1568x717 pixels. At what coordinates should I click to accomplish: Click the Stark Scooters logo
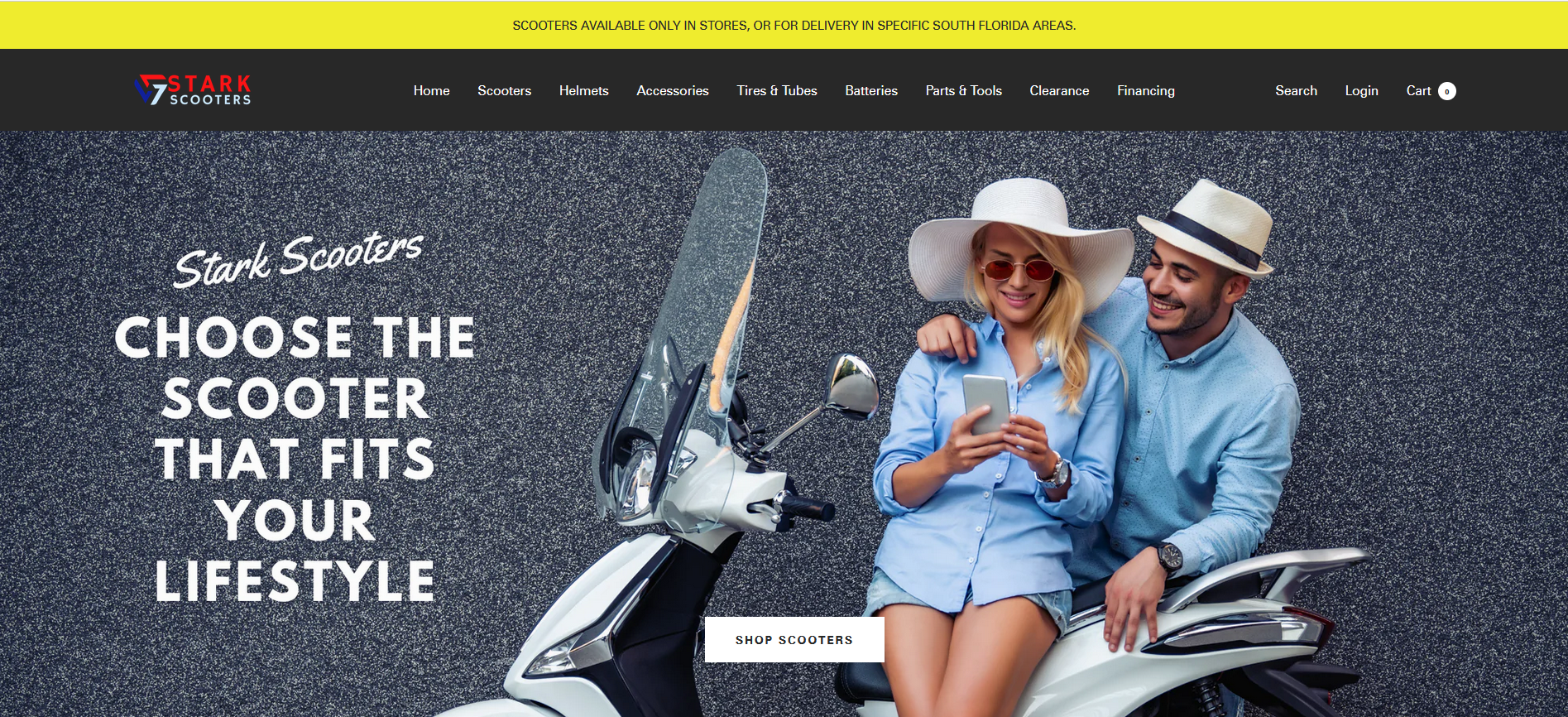(x=193, y=90)
